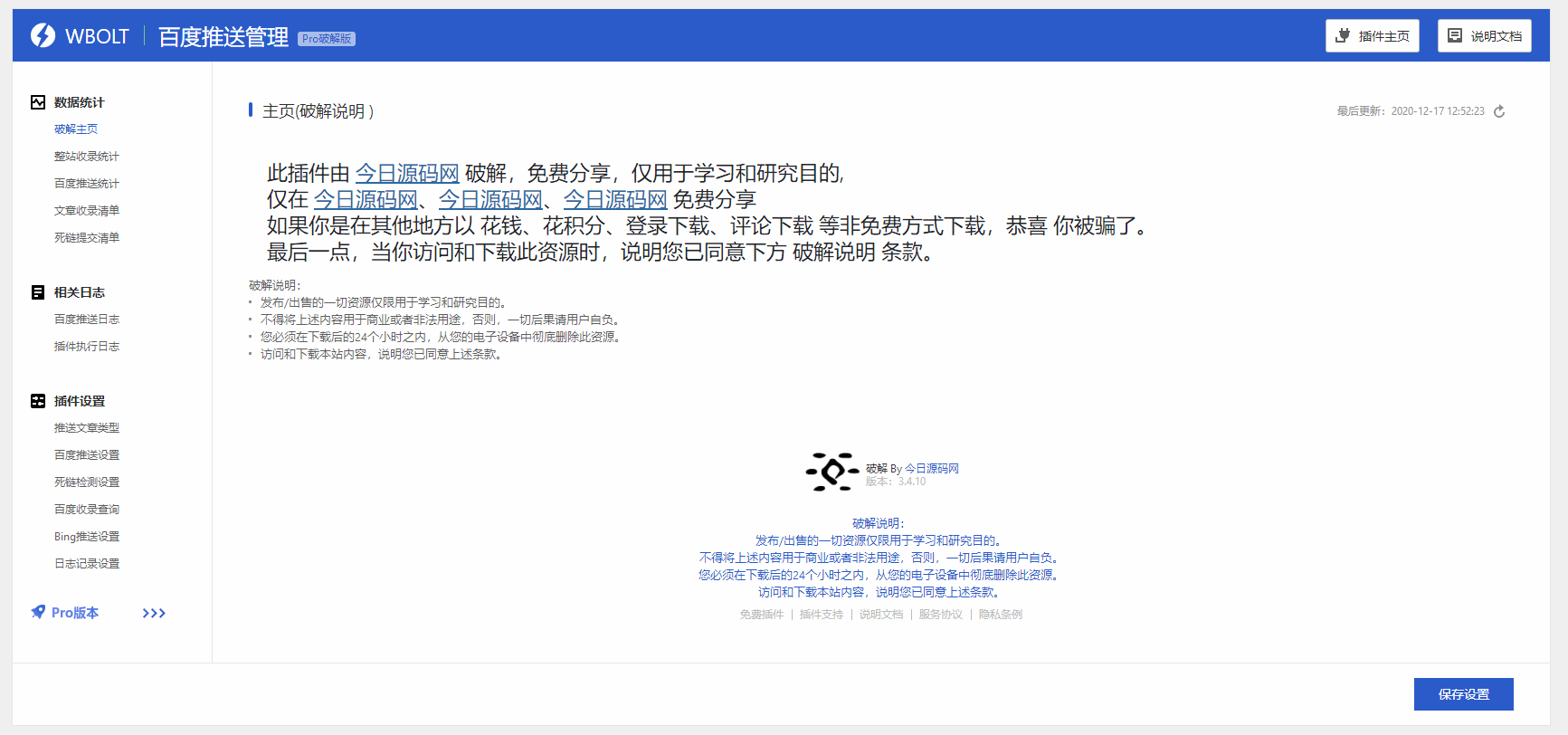Click the 插件设置 section heading
Viewport: 1568px width, 735px height.
click(x=80, y=401)
